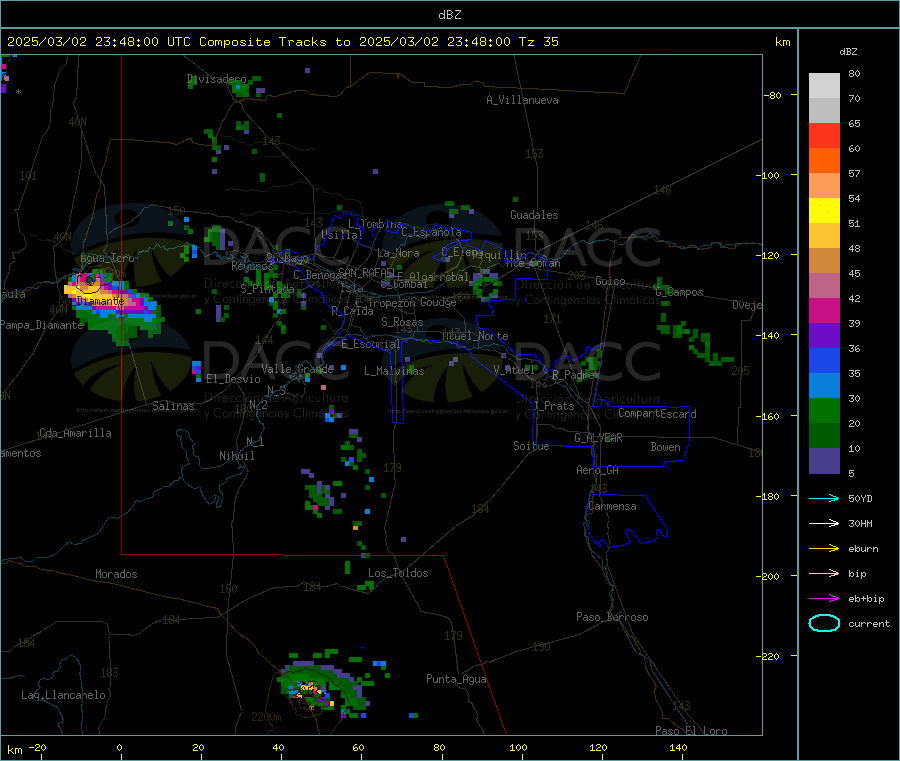Click the -80 km vertical axis tick

click(772, 95)
